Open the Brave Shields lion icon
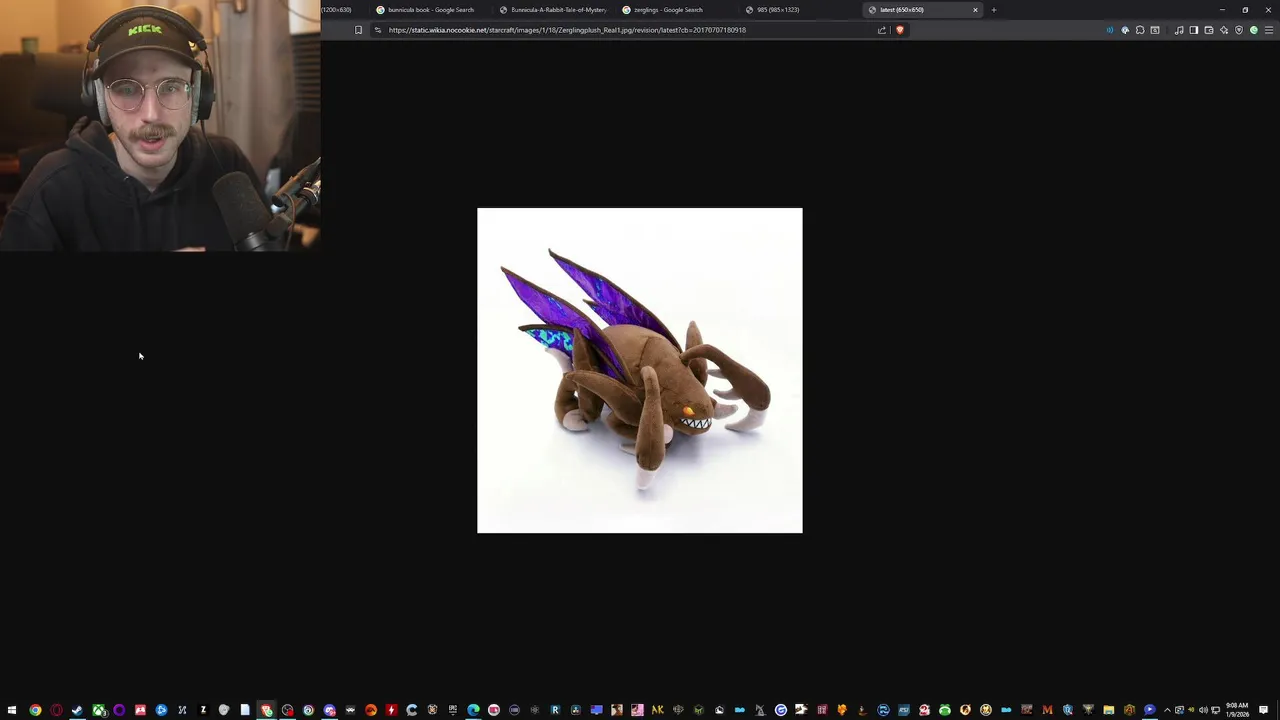The height and width of the screenshot is (720, 1280). tap(899, 30)
